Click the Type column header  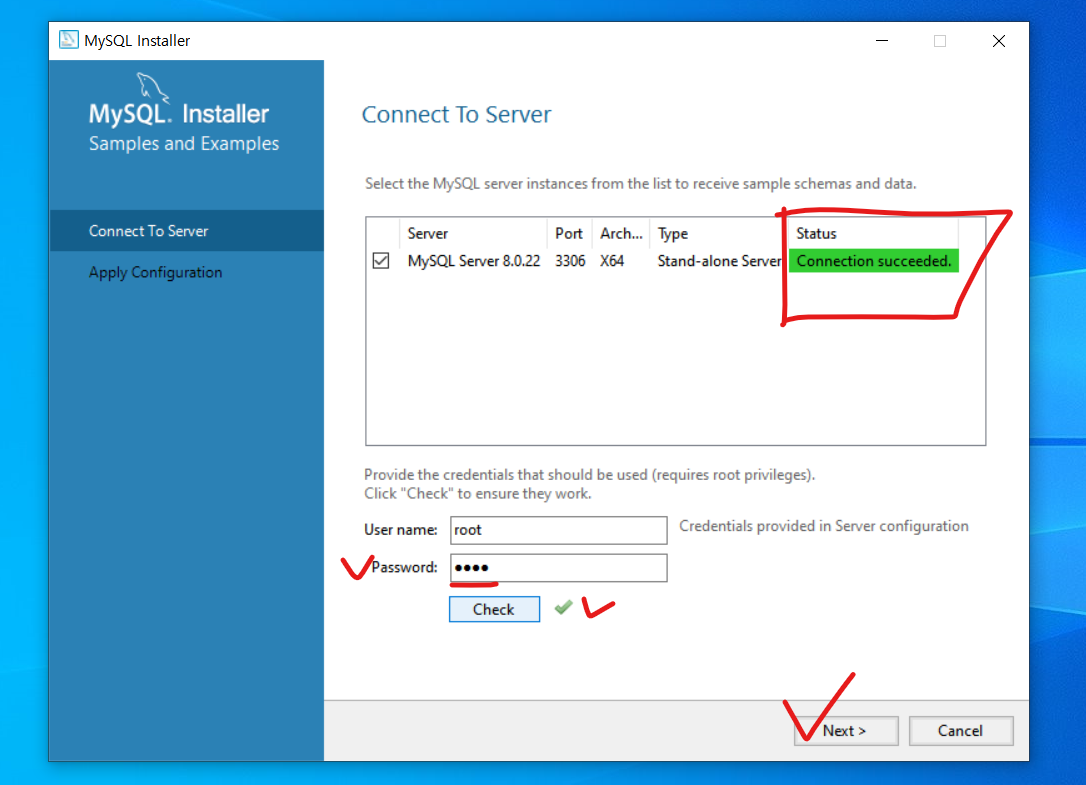pyautogui.click(x=719, y=233)
